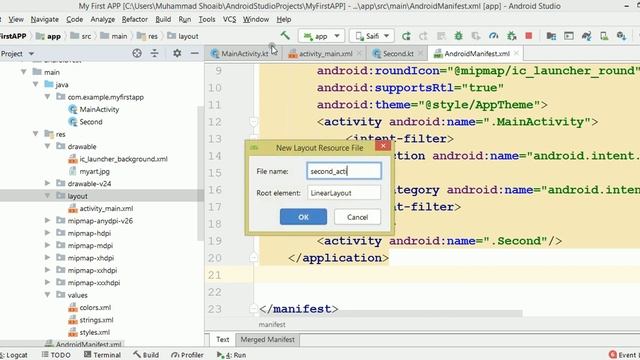Hide the Project panel with minus icon

point(194,53)
